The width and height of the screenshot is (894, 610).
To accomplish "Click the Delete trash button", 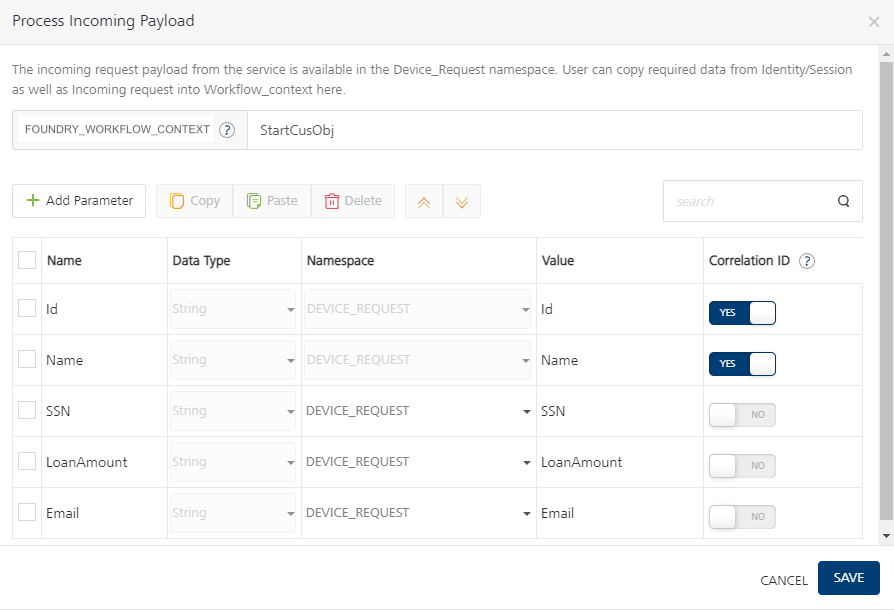I will [x=353, y=201].
